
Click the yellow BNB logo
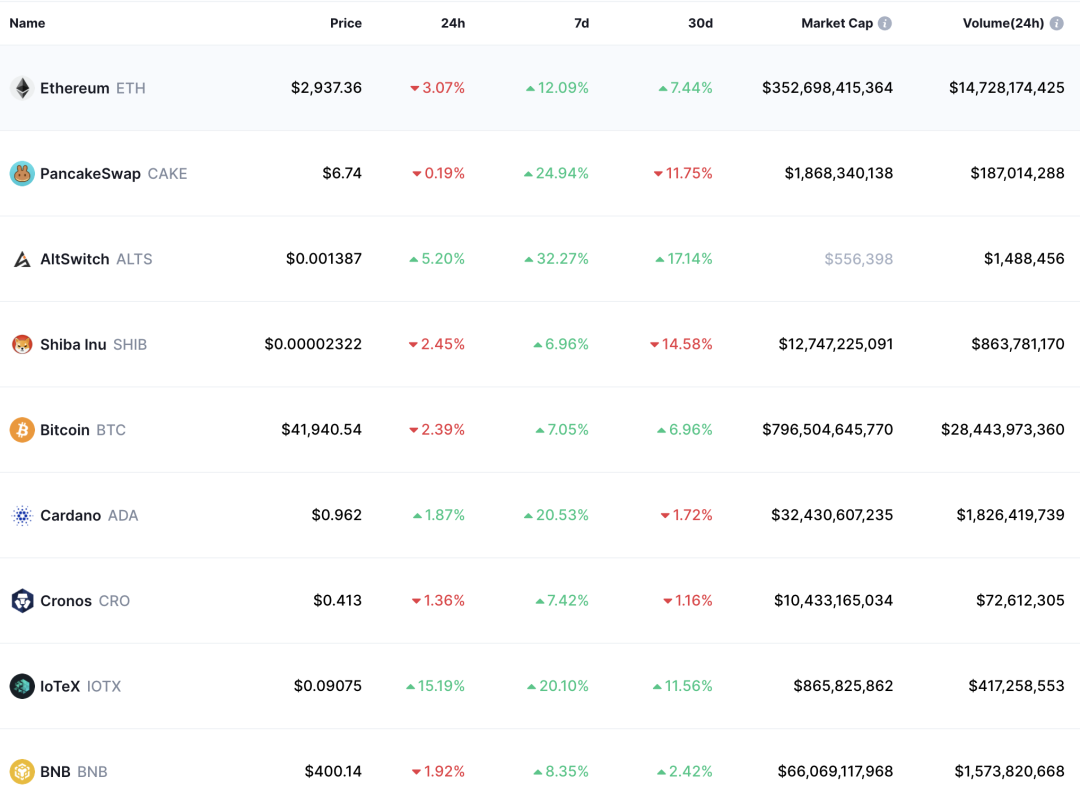(22, 771)
